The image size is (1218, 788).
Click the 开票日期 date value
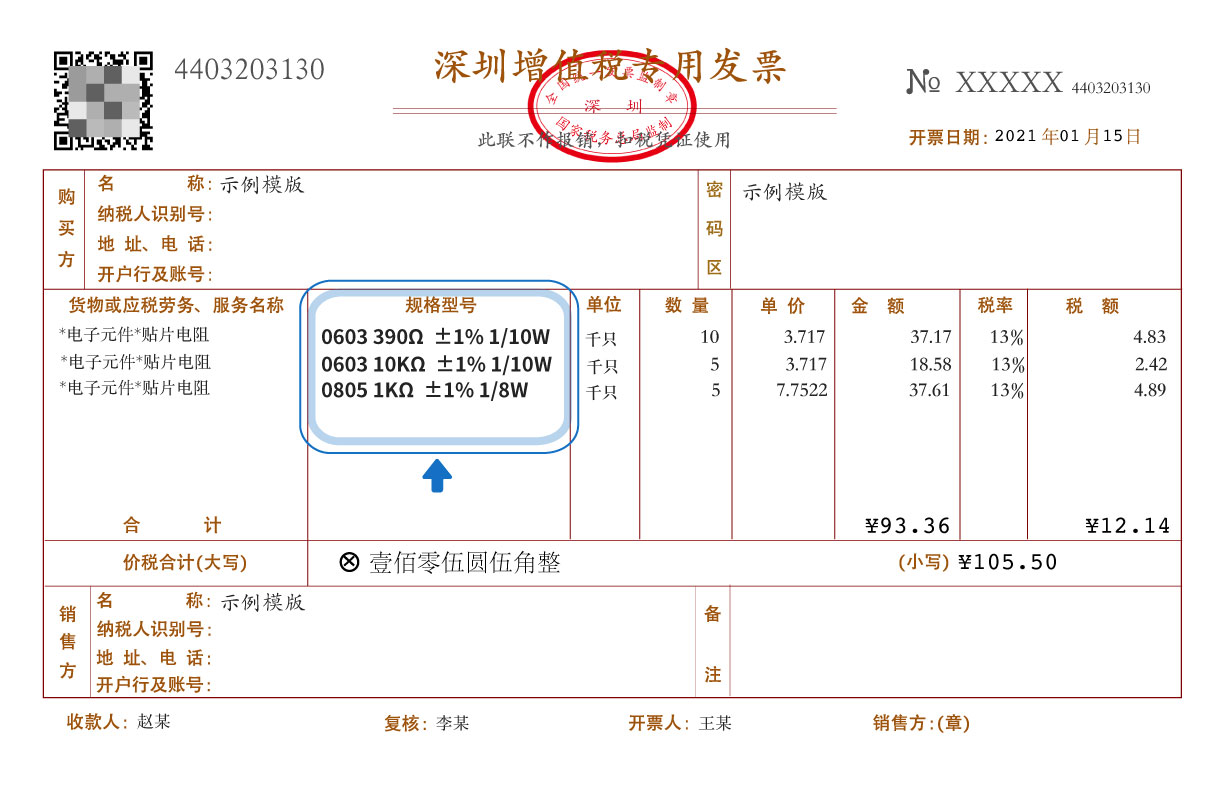pyautogui.click(x=1068, y=137)
